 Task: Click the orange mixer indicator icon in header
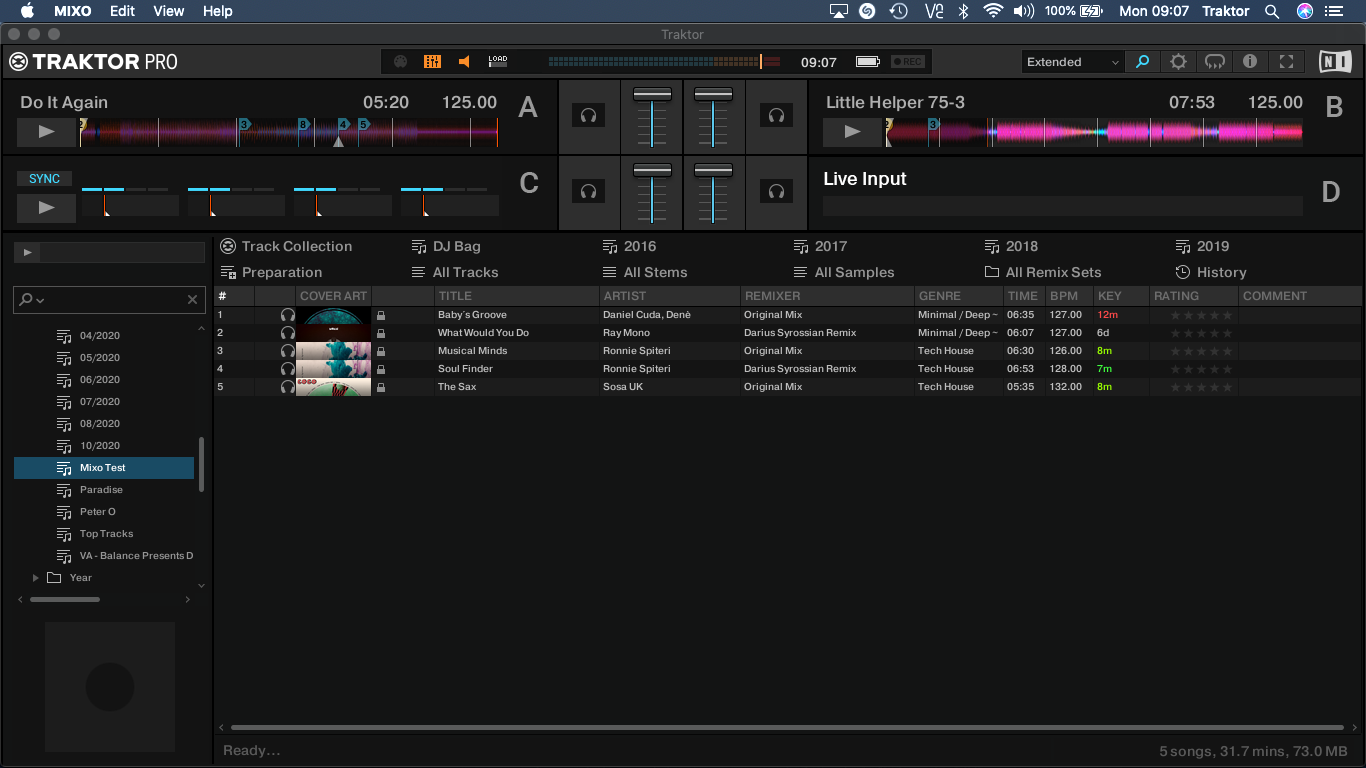point(432,62)
